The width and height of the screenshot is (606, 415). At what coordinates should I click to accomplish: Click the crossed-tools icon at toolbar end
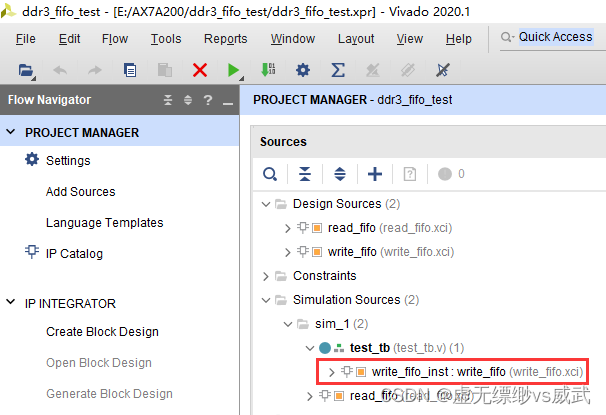[443, 70]
